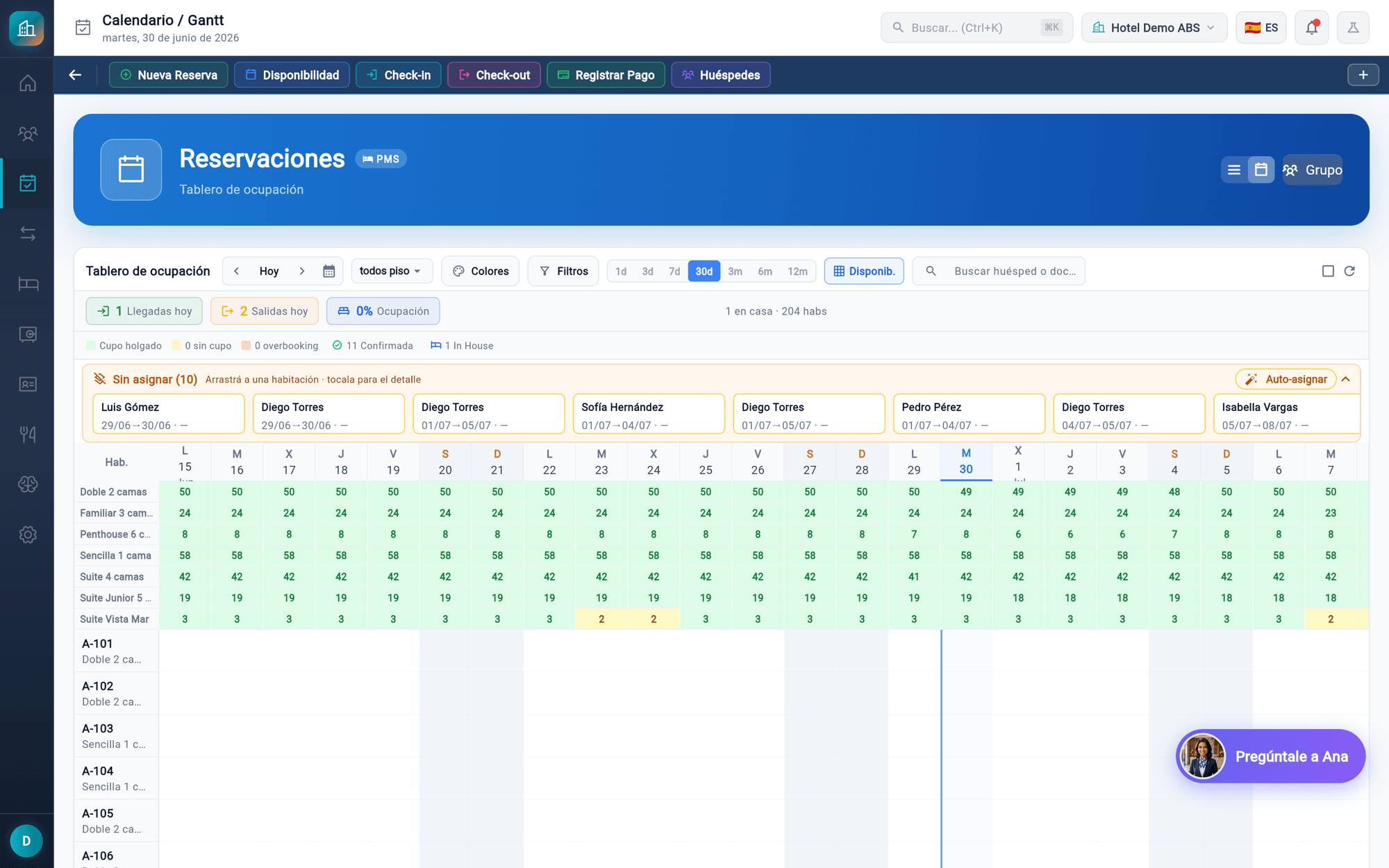Toggle the Disponib. availability rows
This screenshot has height=868, width=1389.
[x=864, y=272]
